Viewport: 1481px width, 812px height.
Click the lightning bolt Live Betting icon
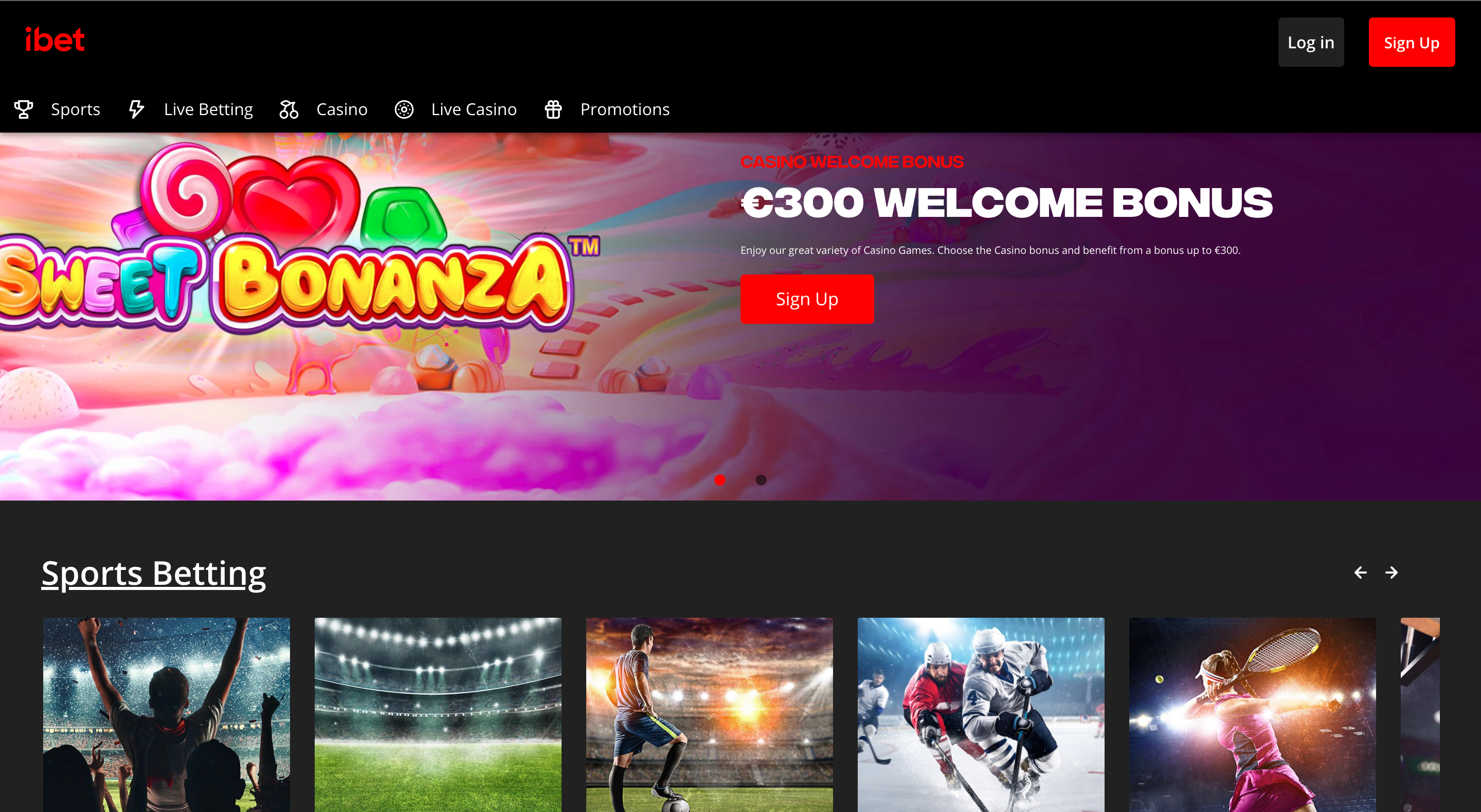[x=136, y=109]
